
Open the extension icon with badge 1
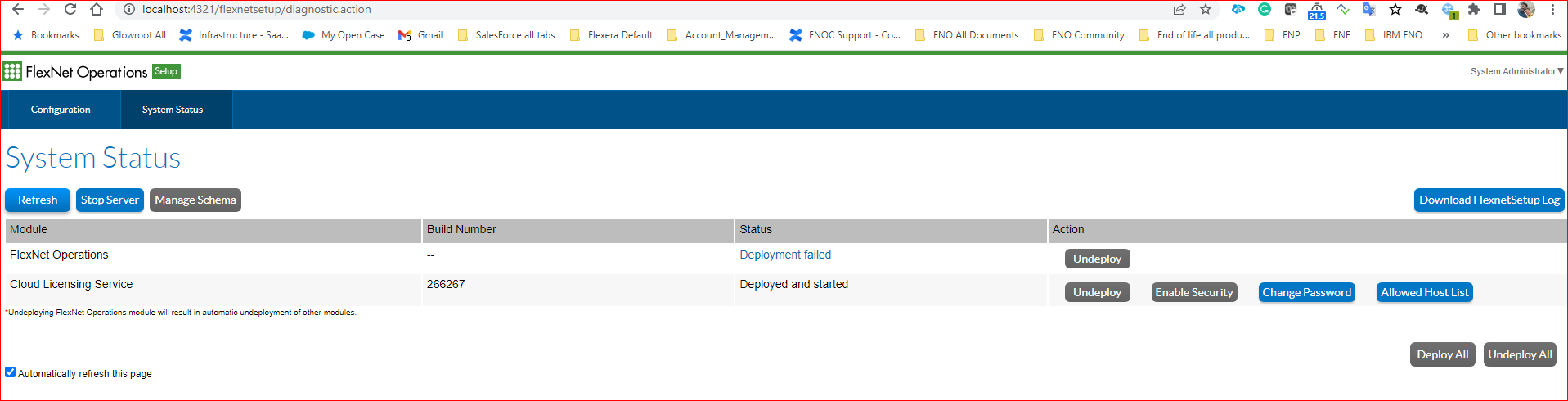pos(1449,11)
